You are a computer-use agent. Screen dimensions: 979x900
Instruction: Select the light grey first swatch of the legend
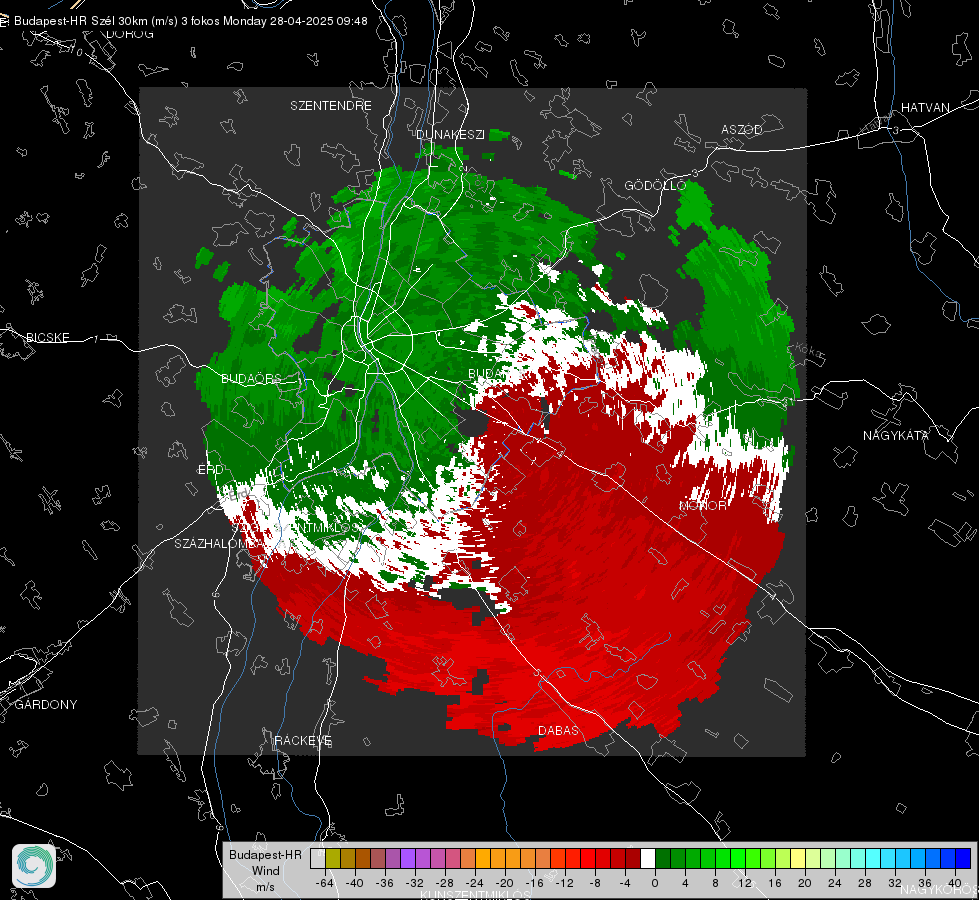[x=318, y=859]
